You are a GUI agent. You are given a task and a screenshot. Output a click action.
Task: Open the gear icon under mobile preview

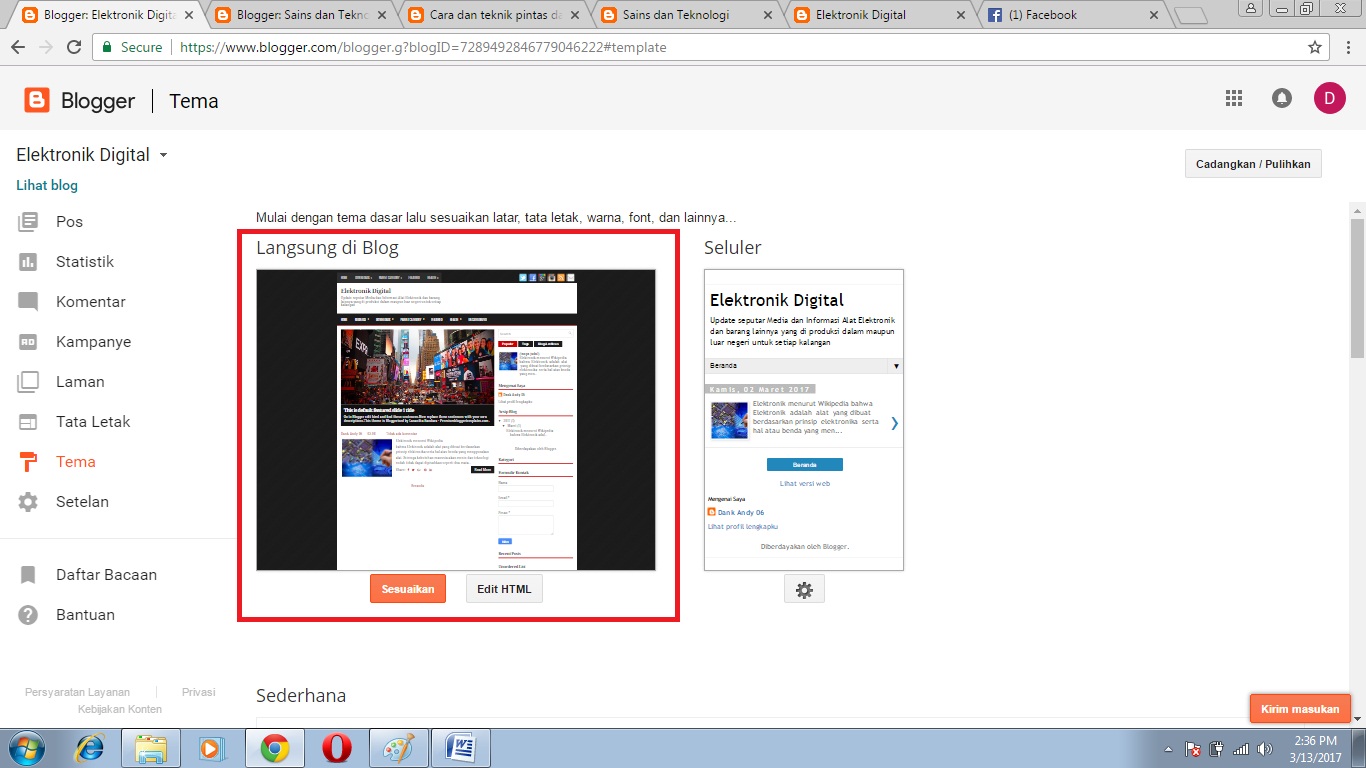[x=804, y=588]
